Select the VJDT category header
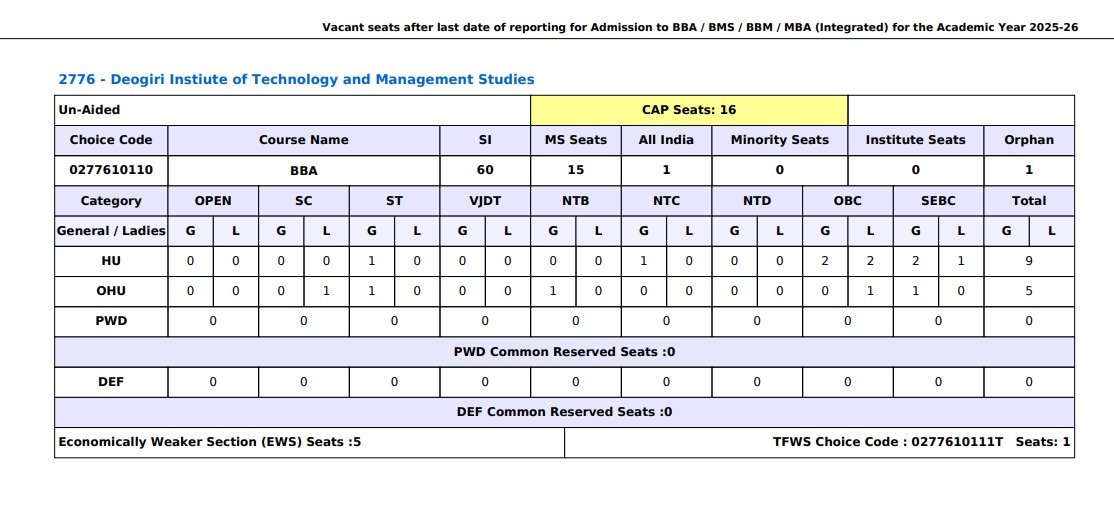Viewport: 1114px width, 517px height. pyautogui.click(x=485, y=201)
